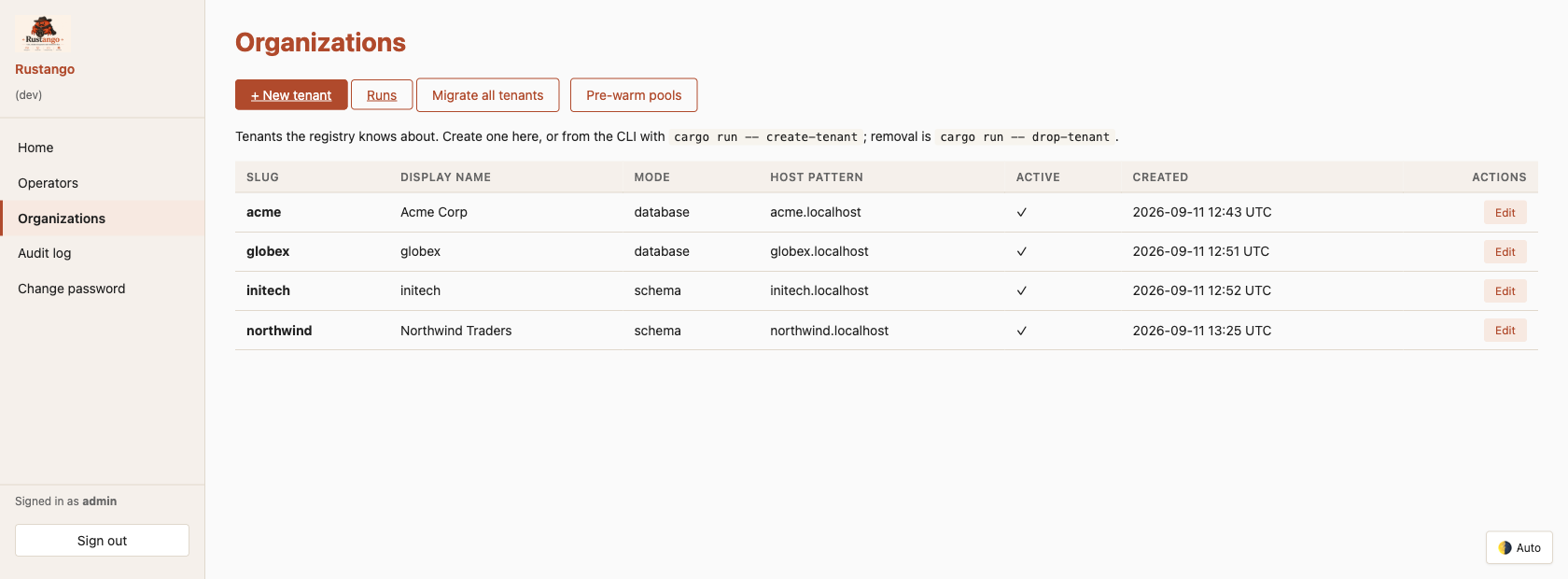
Task: Click '2026-09-11 12:51 UTC' created date
Action: point(1201,251)
